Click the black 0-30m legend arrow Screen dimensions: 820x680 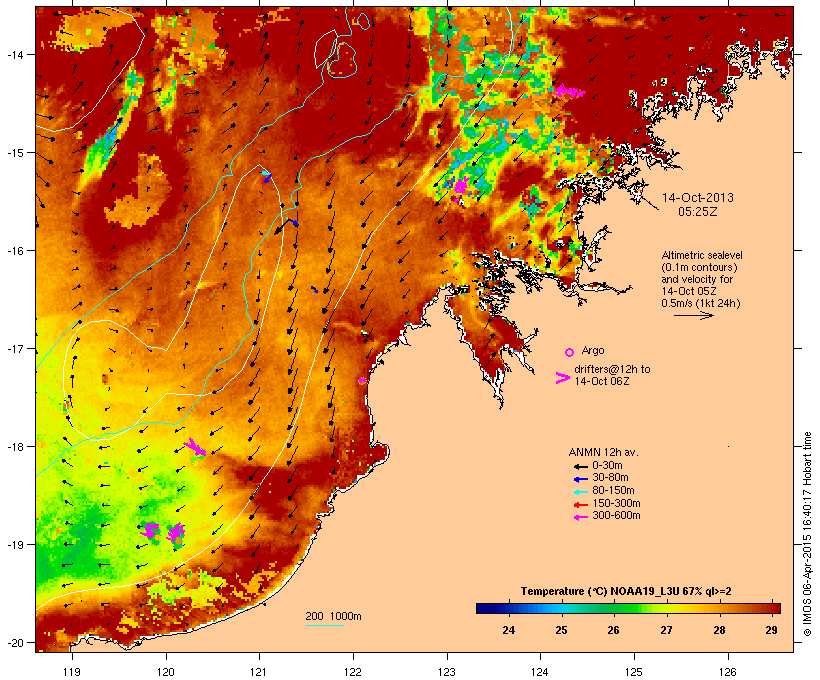(580, 466)
